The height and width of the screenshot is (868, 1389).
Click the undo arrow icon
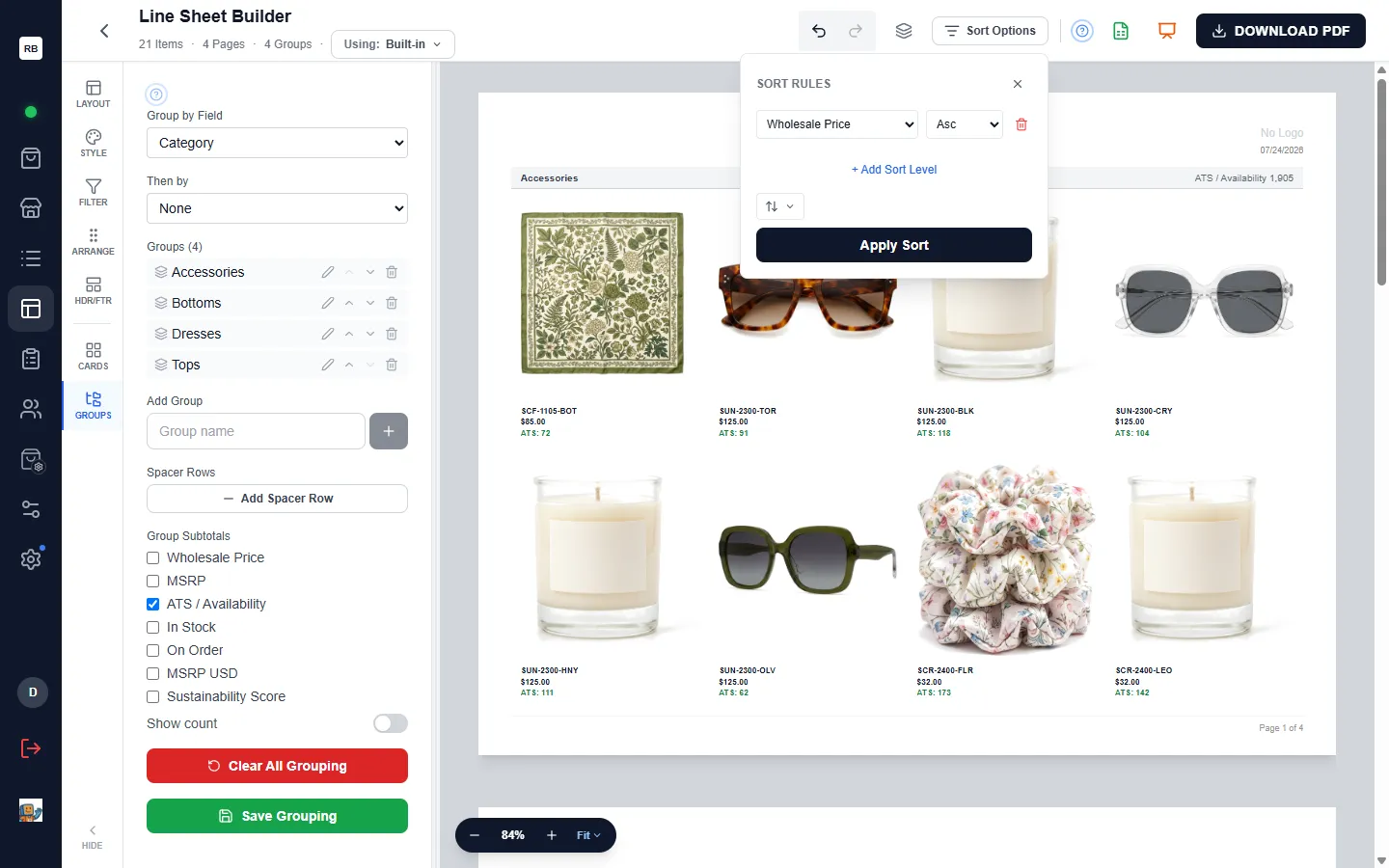(x=819, y=31)
